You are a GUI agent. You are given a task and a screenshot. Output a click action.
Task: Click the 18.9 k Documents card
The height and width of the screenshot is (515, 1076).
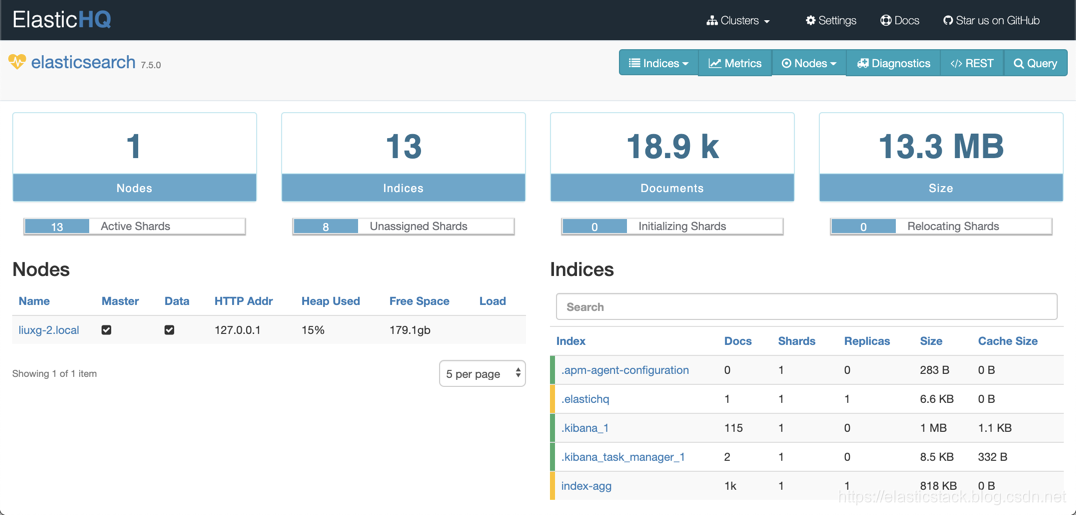coord(672,157)
